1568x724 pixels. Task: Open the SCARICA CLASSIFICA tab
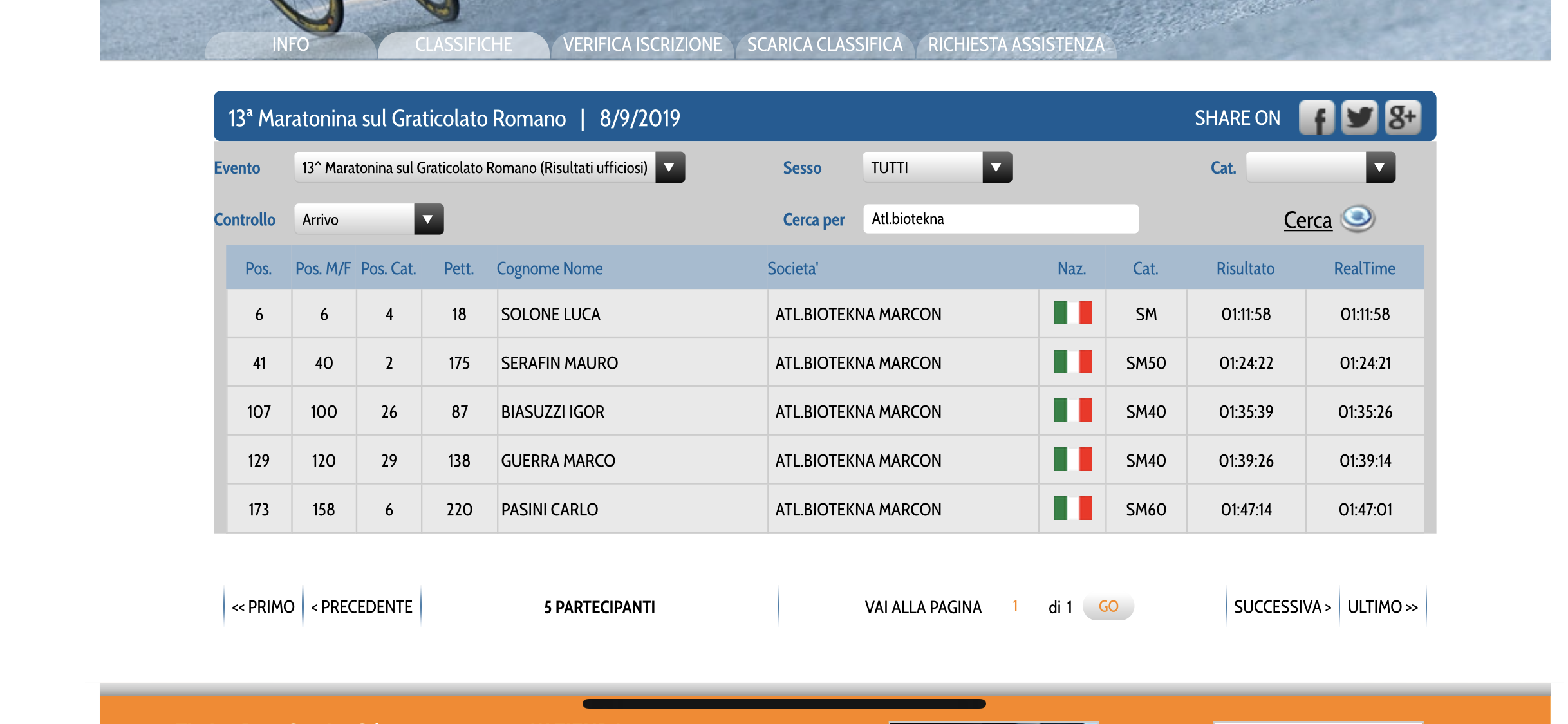click(825, 44)
